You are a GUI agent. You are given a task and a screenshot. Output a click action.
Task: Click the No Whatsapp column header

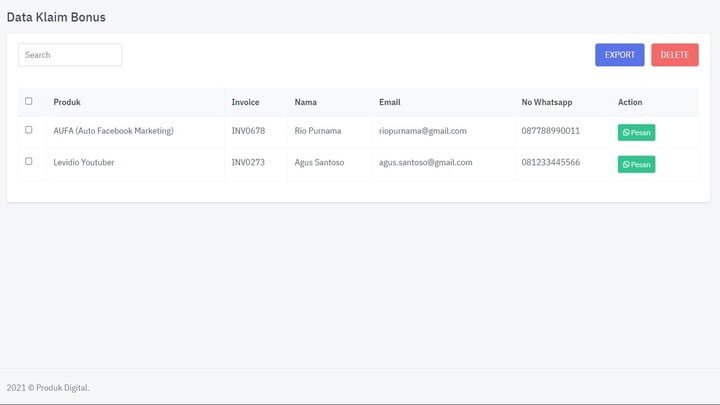pos(546,102)
